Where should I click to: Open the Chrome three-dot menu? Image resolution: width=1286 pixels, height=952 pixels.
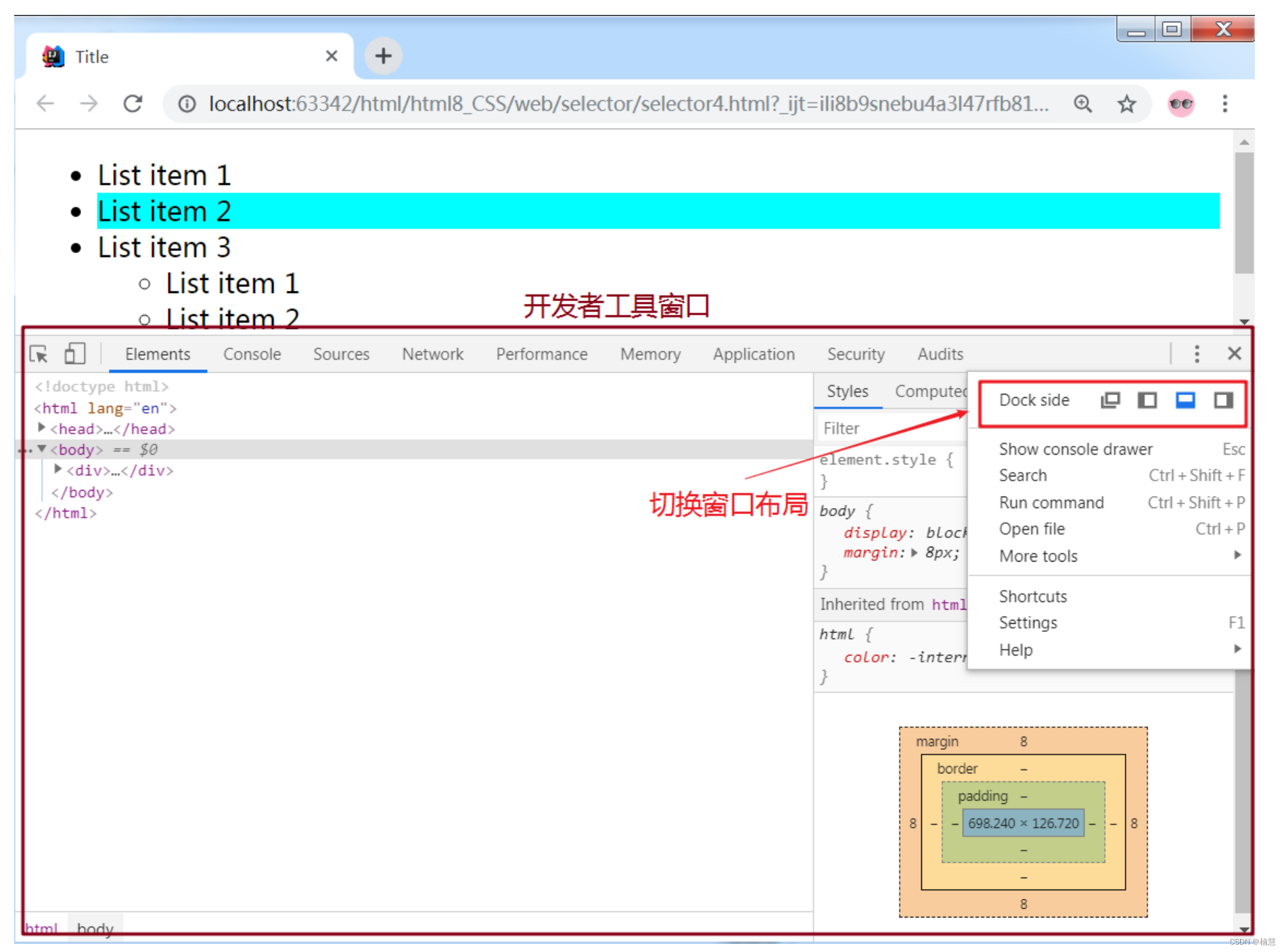(x=1224, y=104)
